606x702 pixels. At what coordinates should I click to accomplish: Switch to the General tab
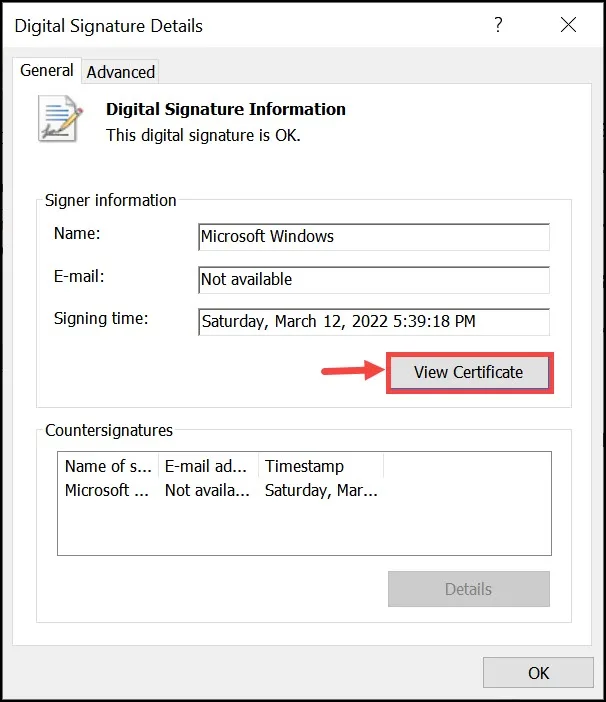(x=47, y=71)
